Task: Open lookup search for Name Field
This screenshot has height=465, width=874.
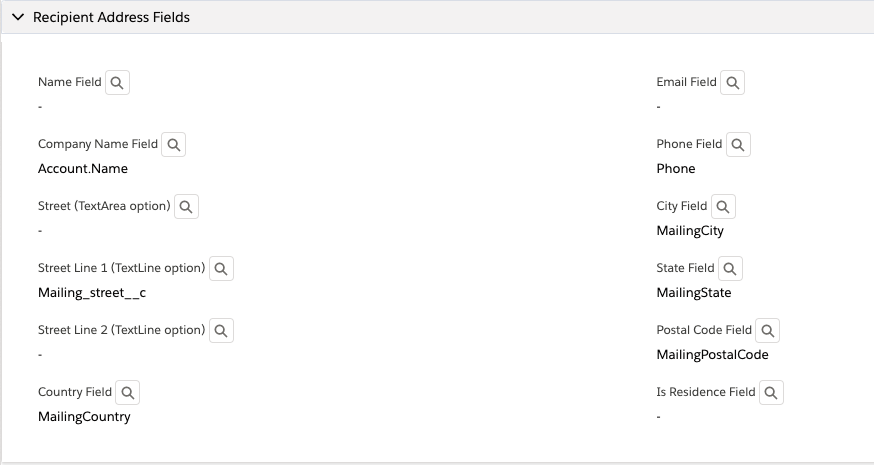Action: (117, 83)
